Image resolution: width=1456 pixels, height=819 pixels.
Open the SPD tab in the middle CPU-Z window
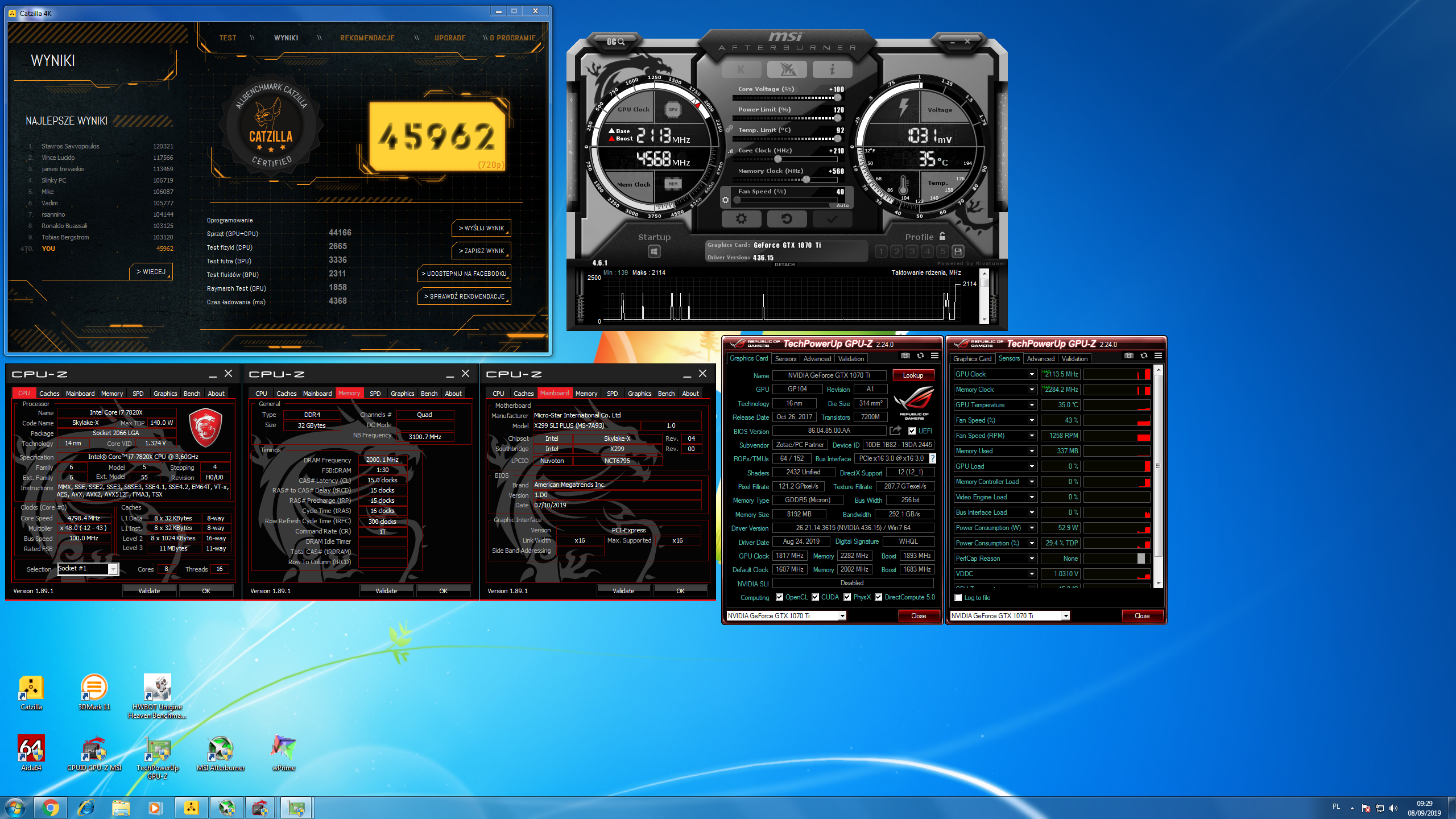(x=375, y=394)
